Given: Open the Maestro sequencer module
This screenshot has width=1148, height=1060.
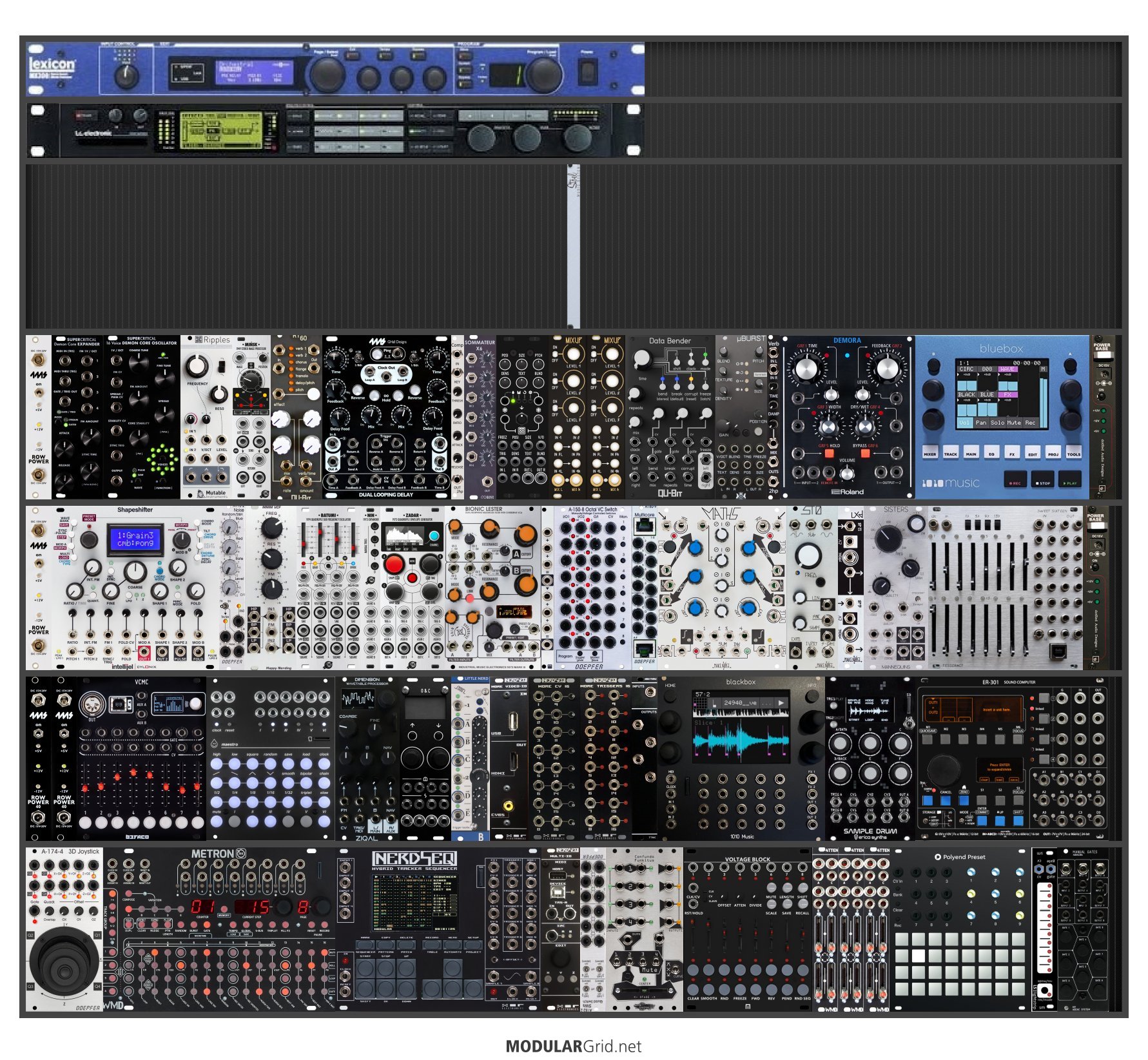Looking at the screenshot, I should click(271, 758).
